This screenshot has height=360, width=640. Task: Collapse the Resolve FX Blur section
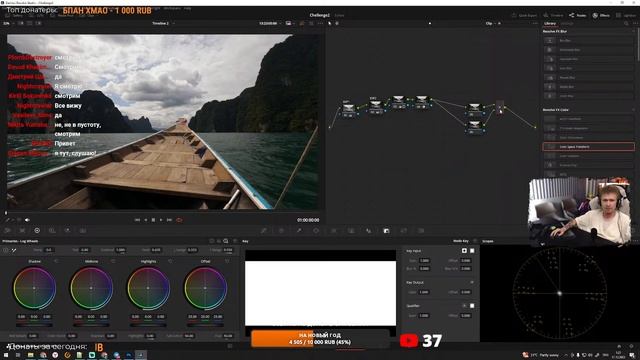pyautogui.click(x=633, y=31)
